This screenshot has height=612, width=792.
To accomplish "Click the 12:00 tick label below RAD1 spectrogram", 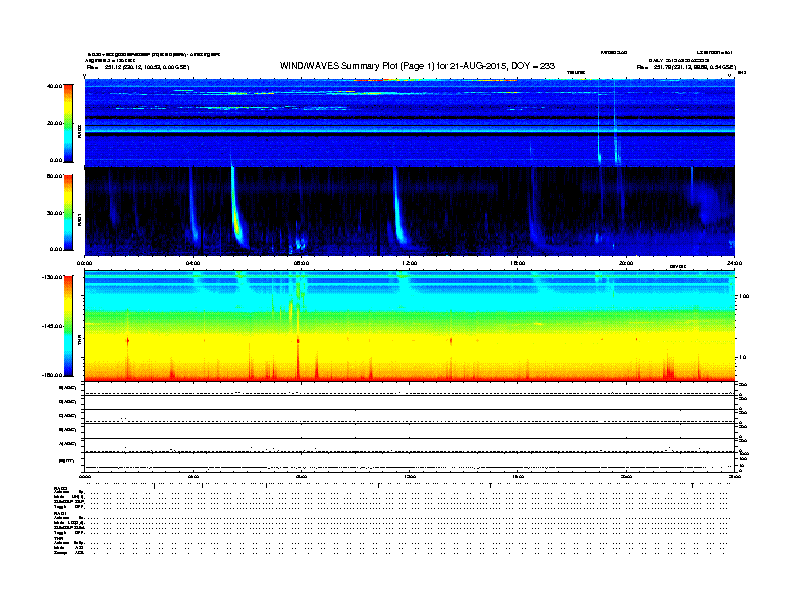I will (410, 263).
